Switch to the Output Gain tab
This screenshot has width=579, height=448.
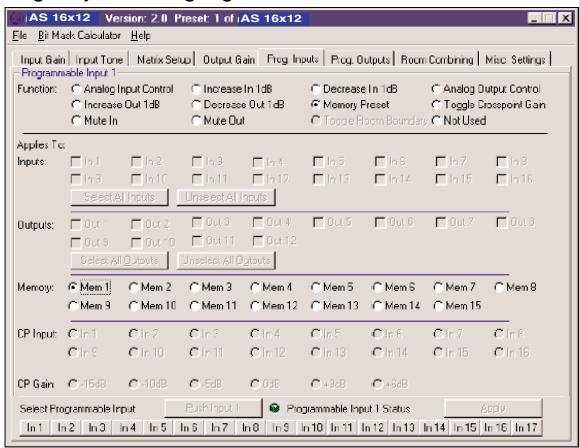pos(229,59)
